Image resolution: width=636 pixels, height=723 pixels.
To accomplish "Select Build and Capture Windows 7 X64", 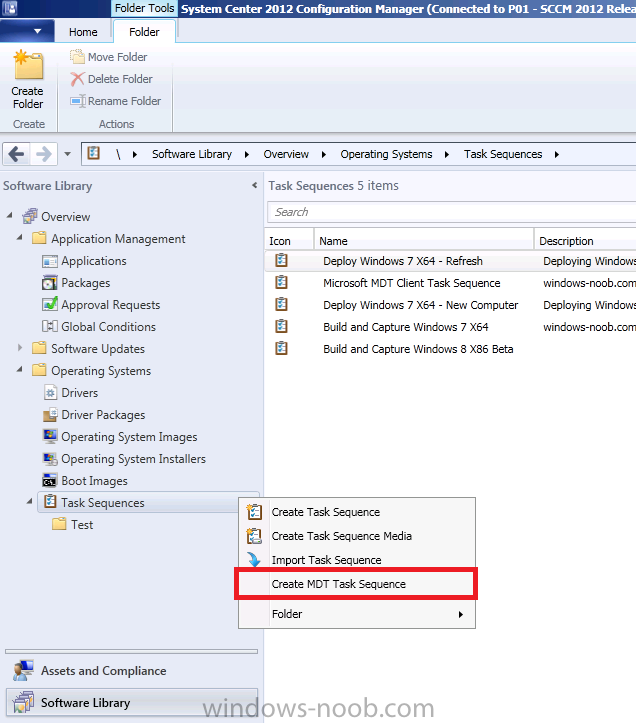I will (x=405, y=327).
